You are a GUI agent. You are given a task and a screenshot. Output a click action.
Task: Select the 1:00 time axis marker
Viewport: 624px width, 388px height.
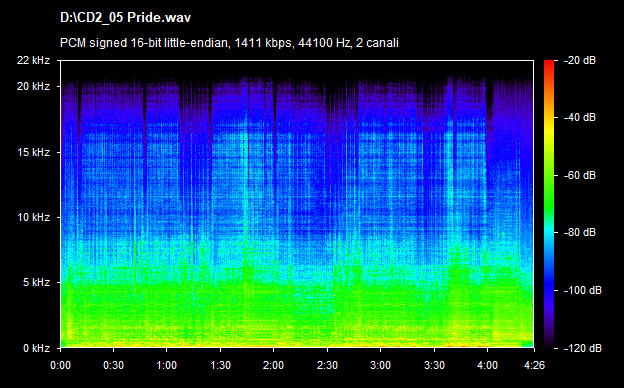tap(166, 365)
